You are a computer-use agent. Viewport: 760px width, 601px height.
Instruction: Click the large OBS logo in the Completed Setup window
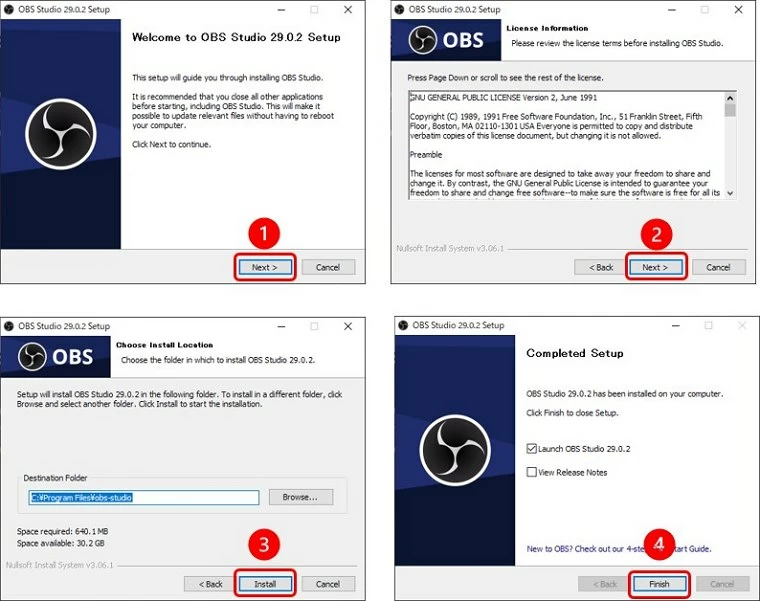click(x=455, y=450)
